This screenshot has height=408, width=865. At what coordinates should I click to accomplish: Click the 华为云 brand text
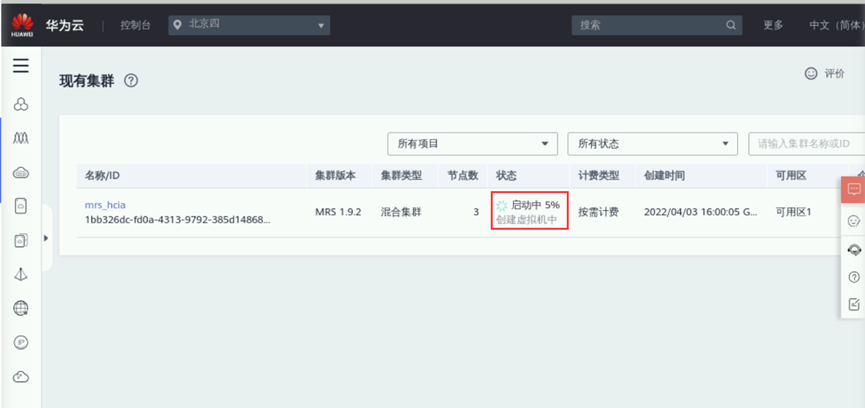coord(65,25)
